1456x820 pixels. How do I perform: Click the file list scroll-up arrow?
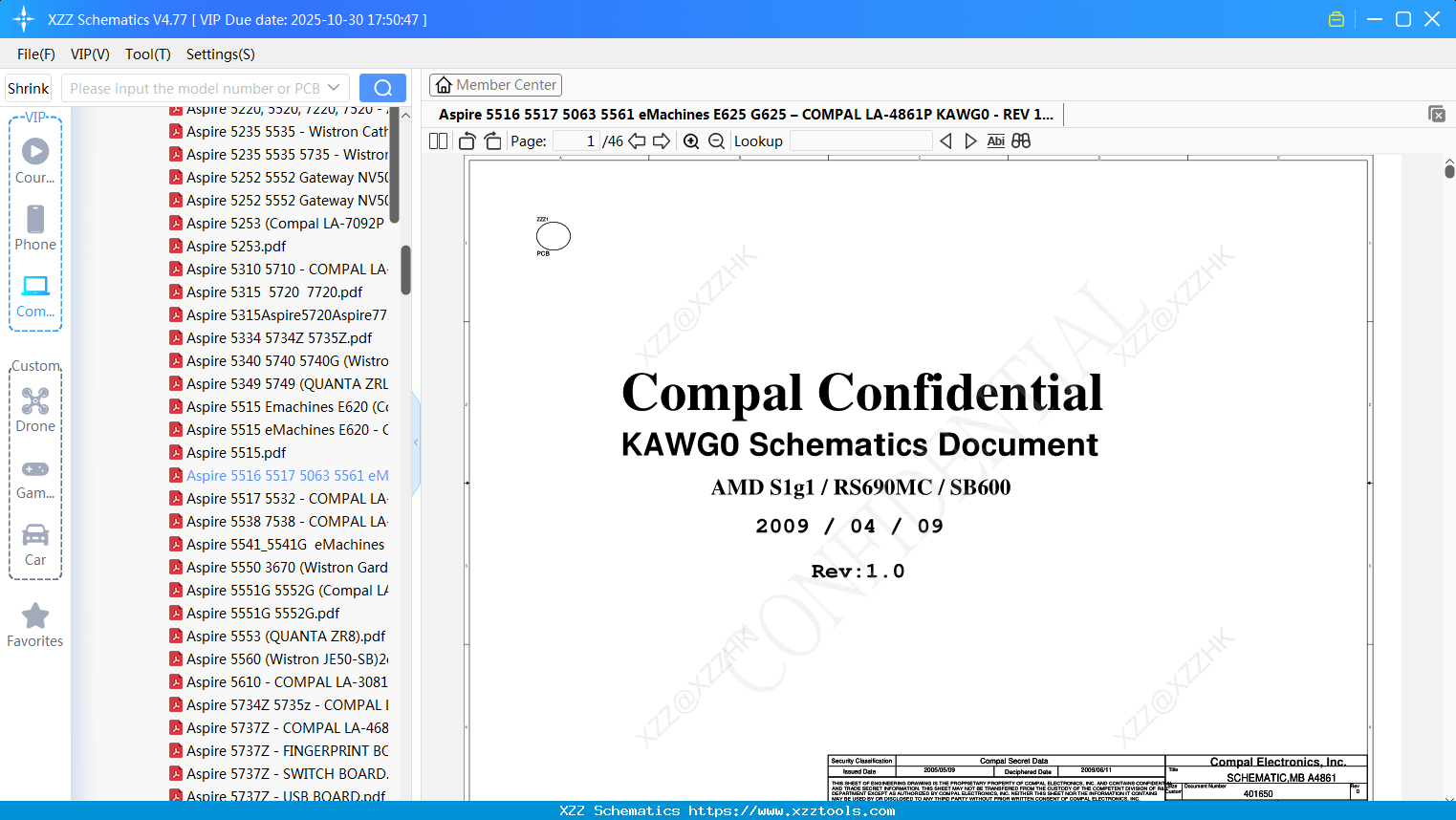[x=405, y=115]
